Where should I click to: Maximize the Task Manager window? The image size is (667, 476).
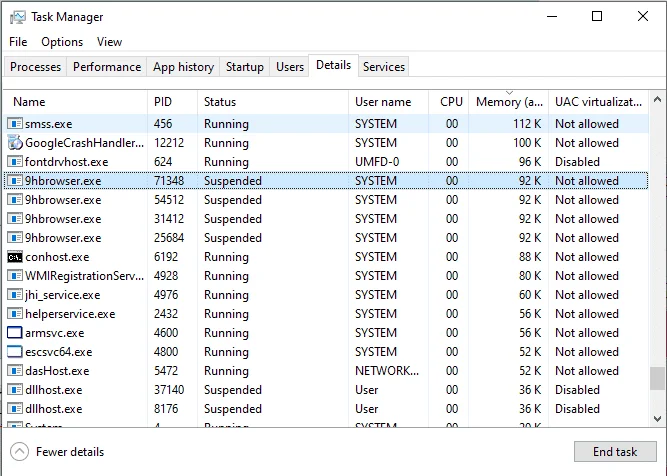[597, 17]
